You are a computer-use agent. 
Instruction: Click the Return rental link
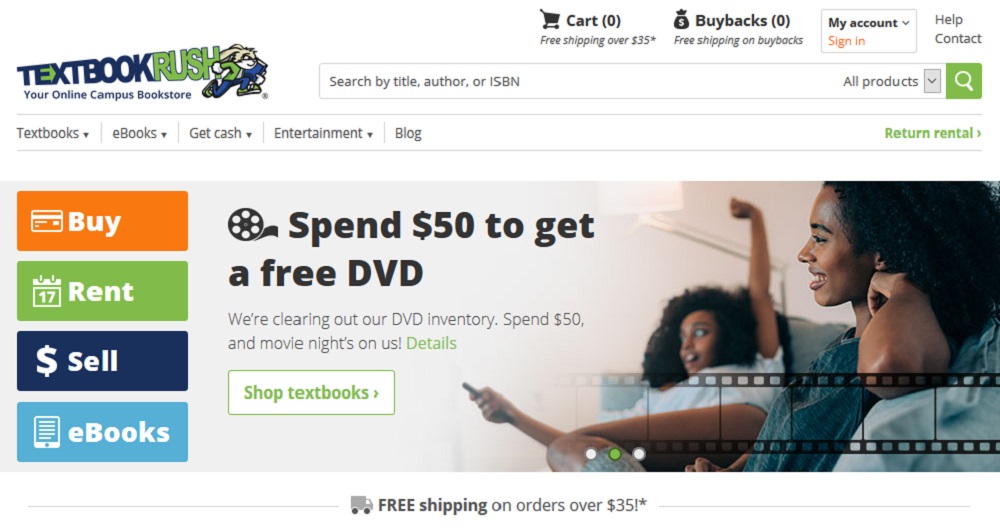pos(932,133)
